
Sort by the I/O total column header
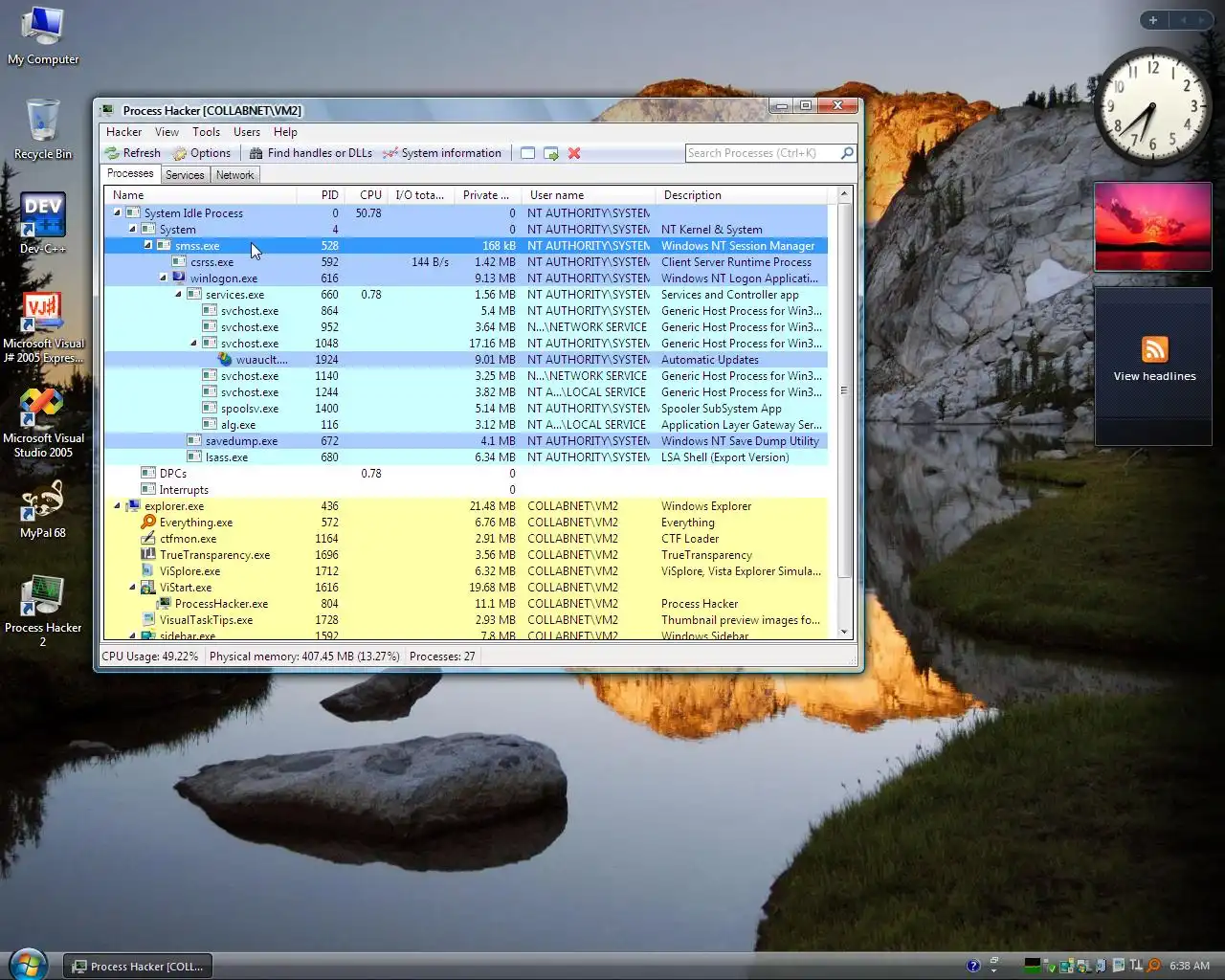420,195
